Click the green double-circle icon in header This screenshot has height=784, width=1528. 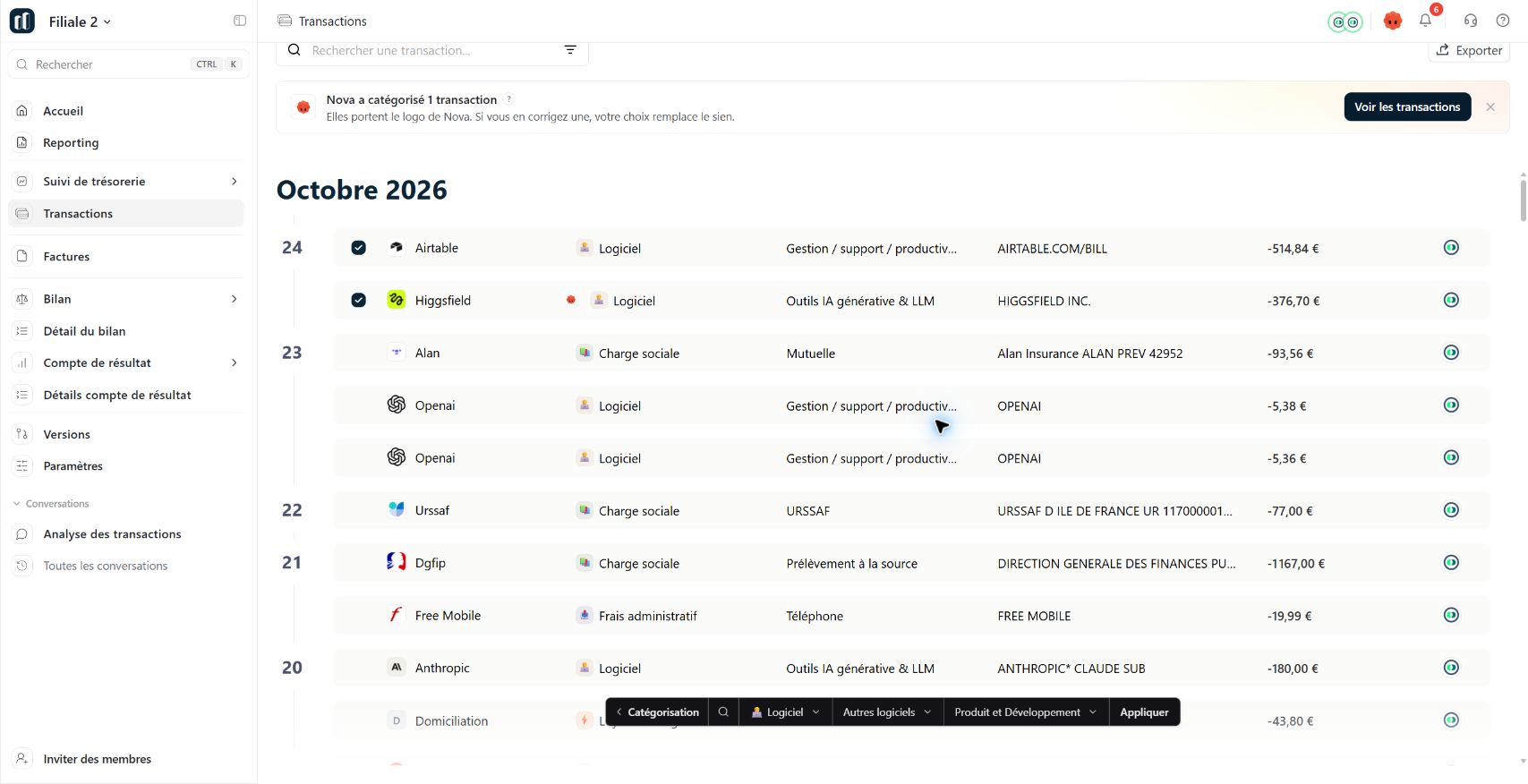click(x=1344, y=21)
